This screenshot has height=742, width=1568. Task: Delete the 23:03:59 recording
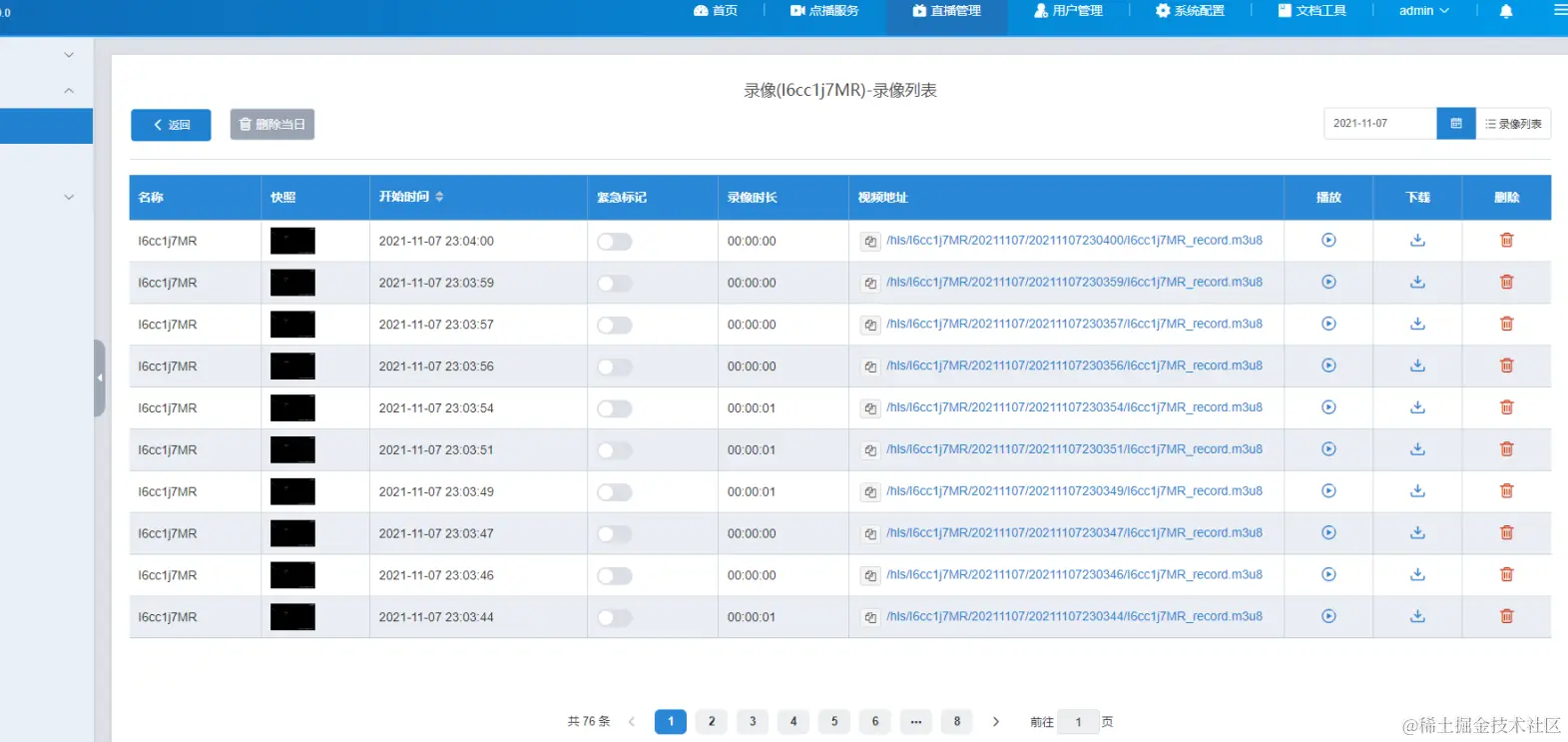coord(1507,283)
